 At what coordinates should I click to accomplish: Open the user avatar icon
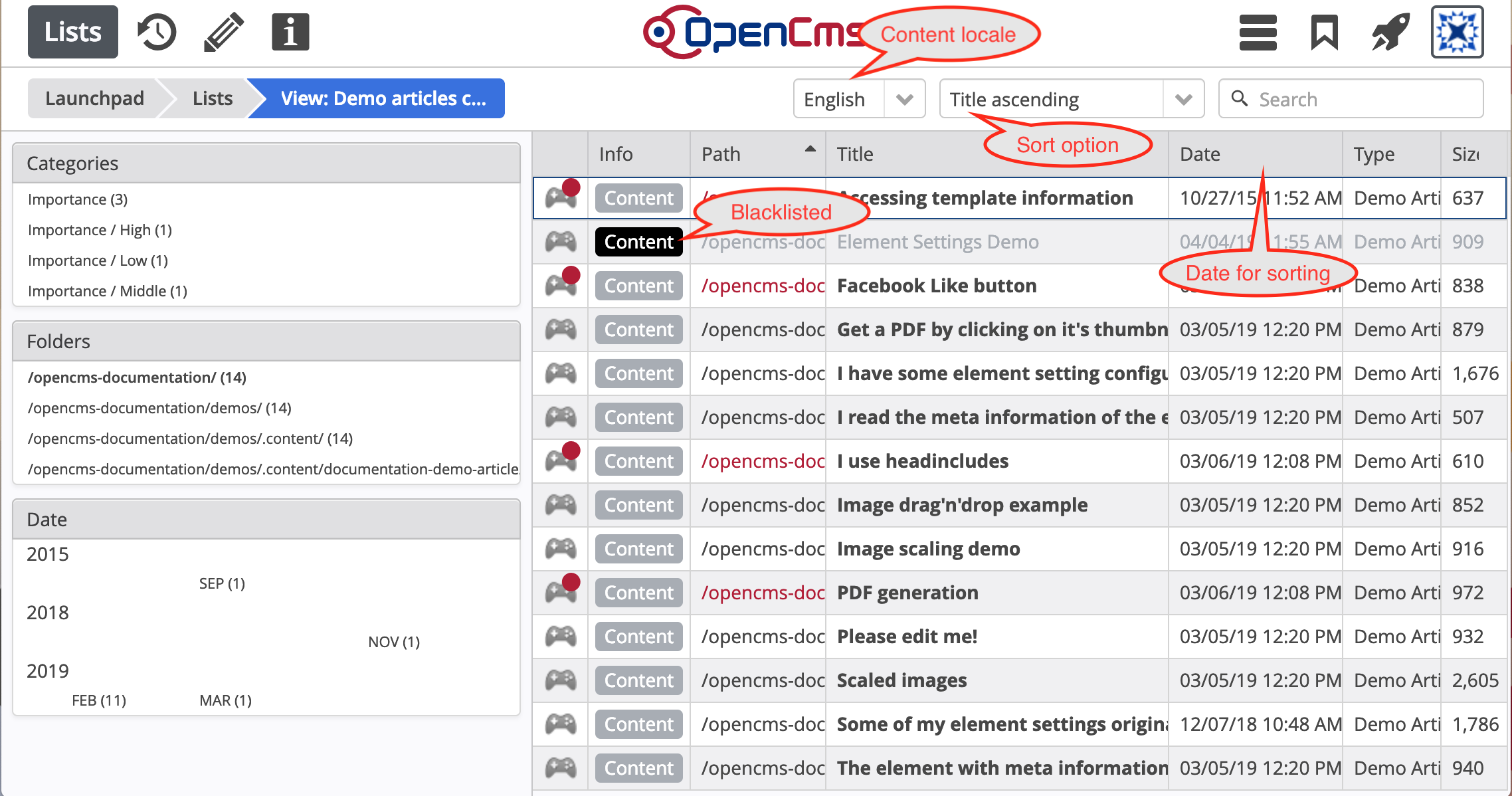1457,32
